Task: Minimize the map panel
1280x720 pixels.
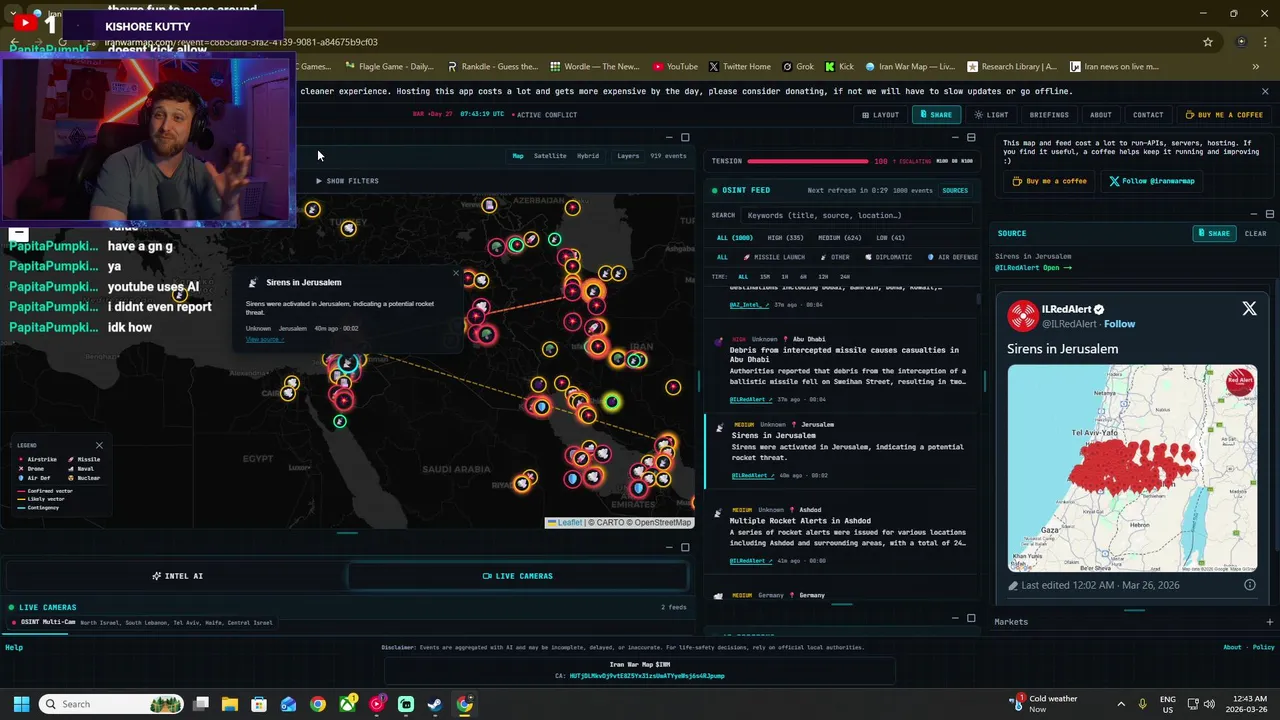Action: point(669,137)
